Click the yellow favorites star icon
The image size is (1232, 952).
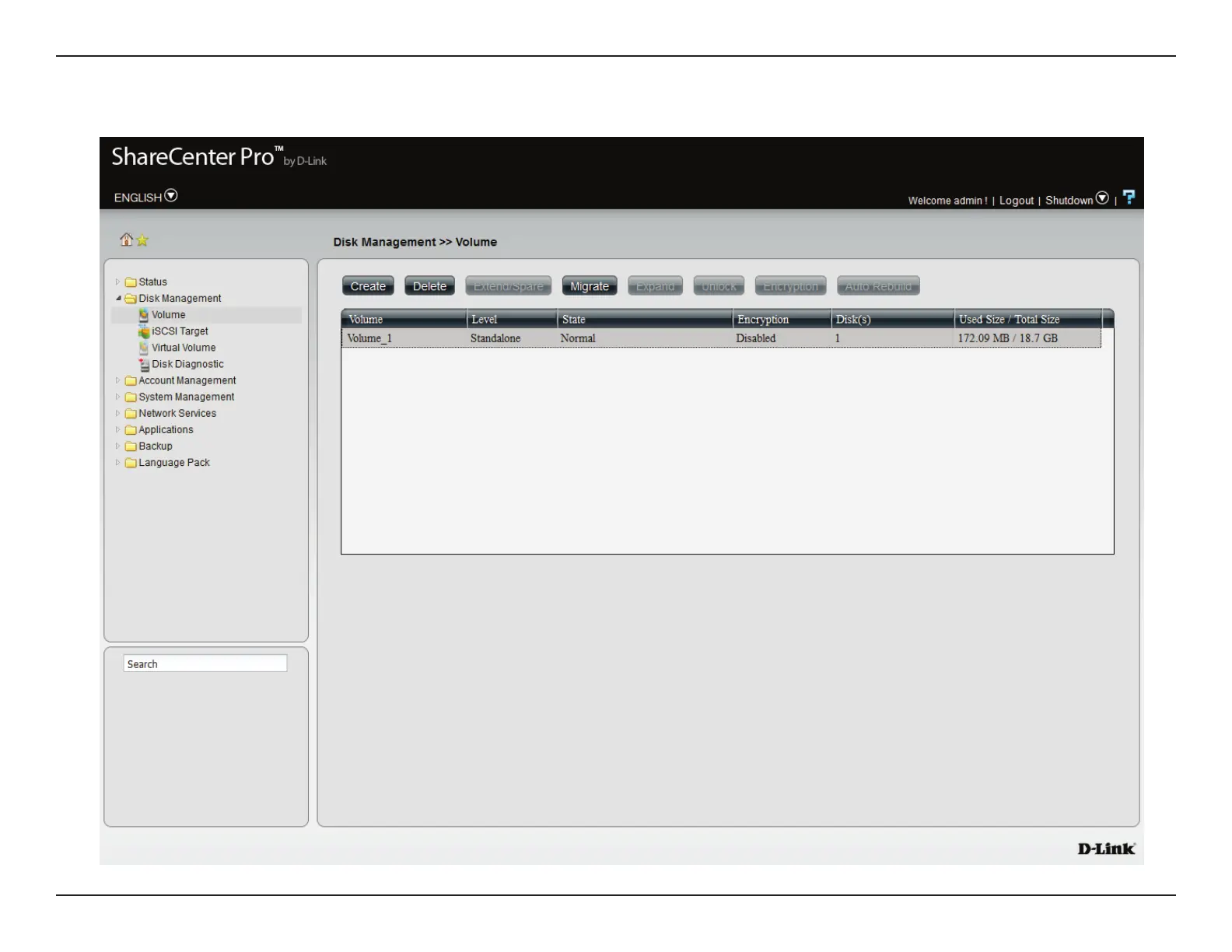(142, 241)
